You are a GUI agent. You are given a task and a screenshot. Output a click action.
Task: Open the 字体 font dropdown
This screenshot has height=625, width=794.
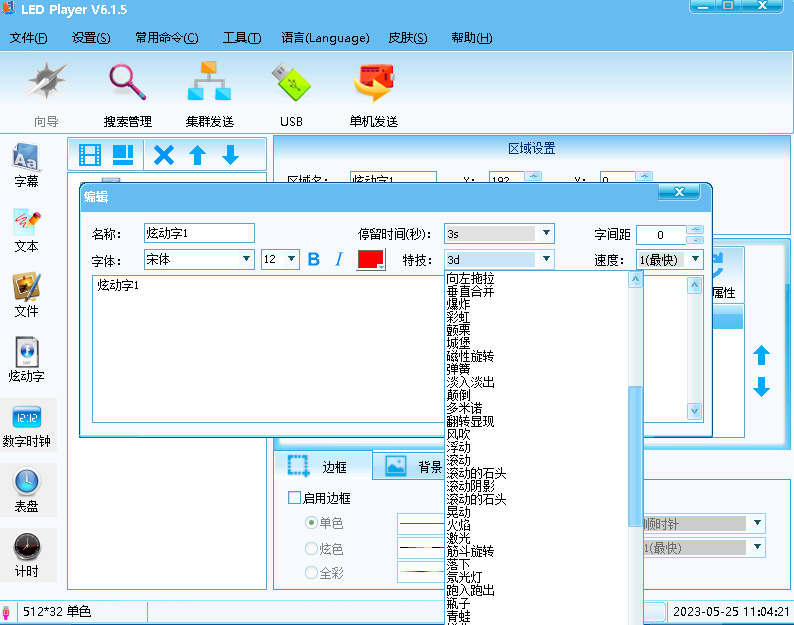click(x=246, y=259)
